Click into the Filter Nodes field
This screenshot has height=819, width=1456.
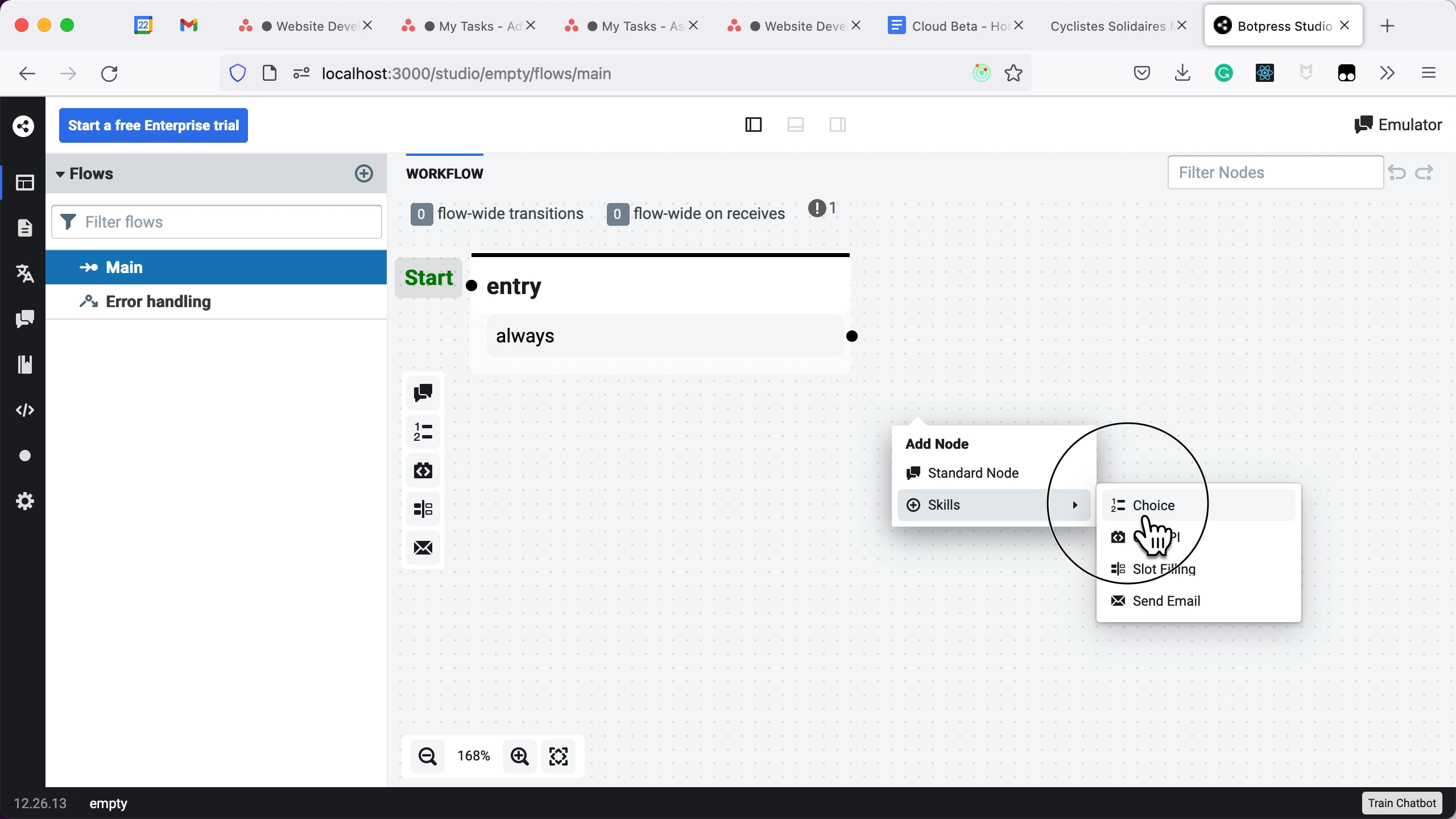(x=1275, y=172)
